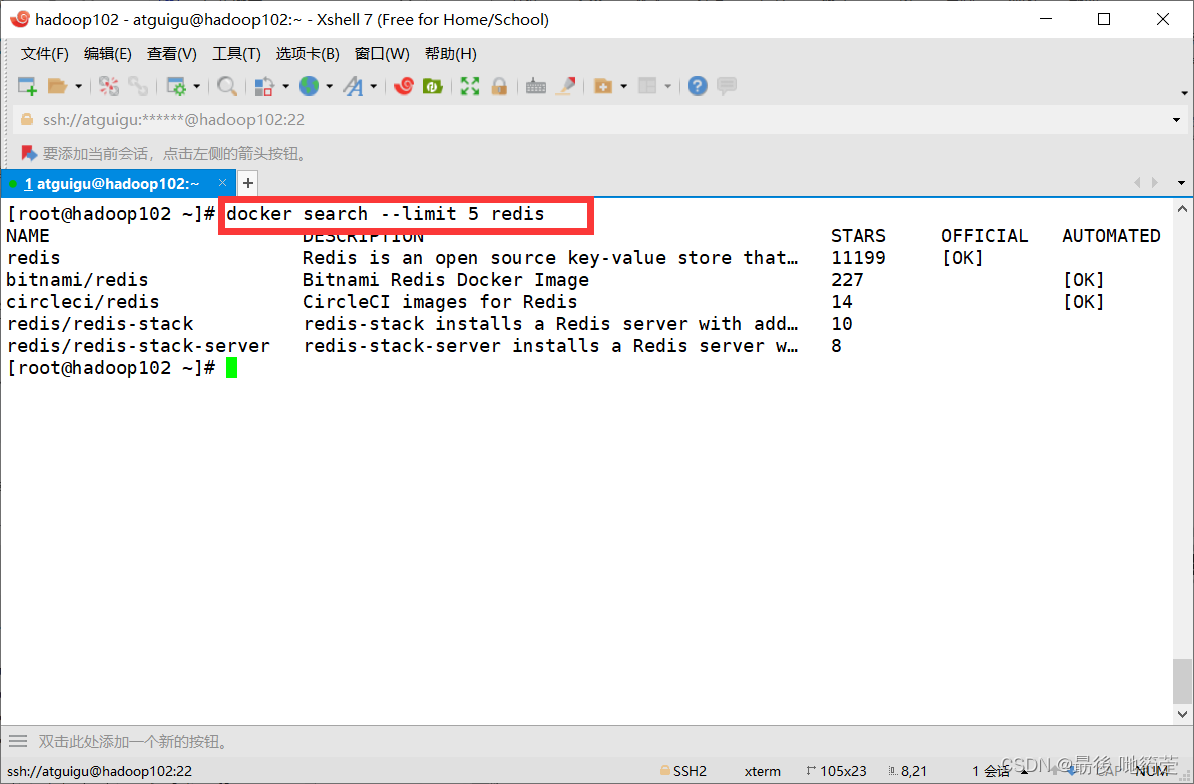Click the Reconnect chain-link icon
Screen dimensions: 1194x784
[138, 86]
